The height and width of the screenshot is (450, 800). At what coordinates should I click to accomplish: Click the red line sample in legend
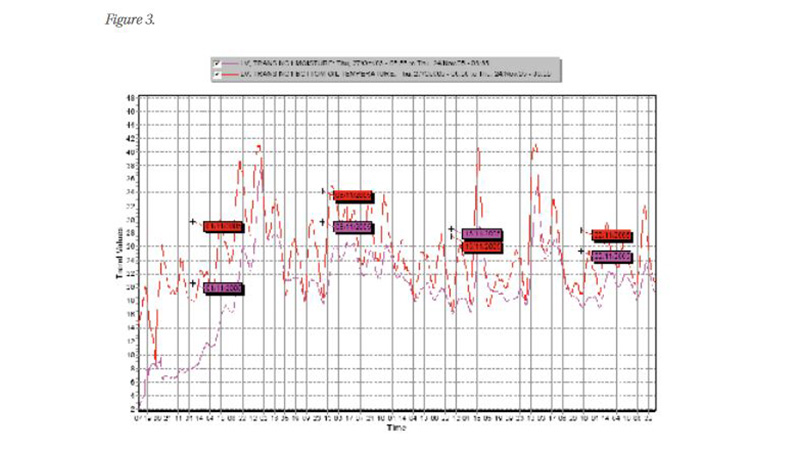(x=230, y=73)
